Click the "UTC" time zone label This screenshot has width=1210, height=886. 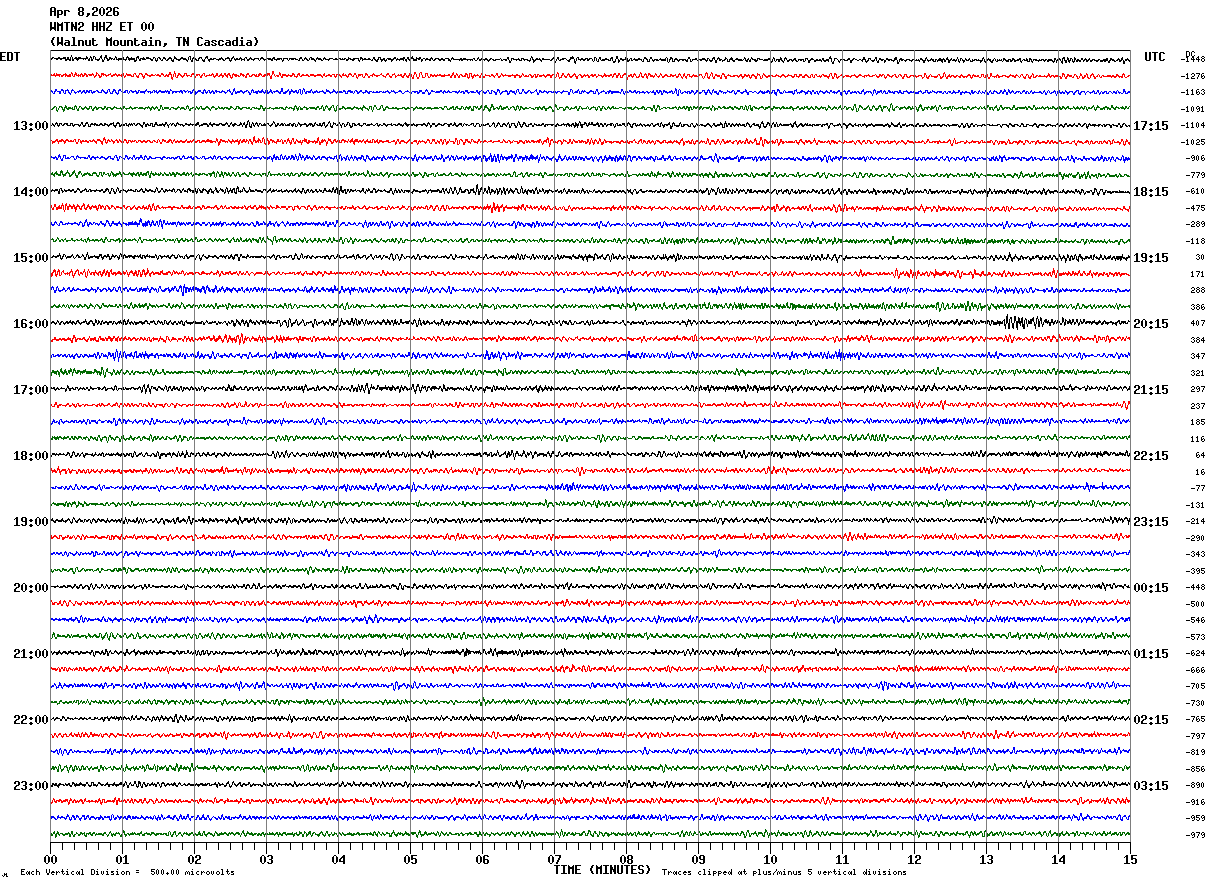pos(1155,57)
